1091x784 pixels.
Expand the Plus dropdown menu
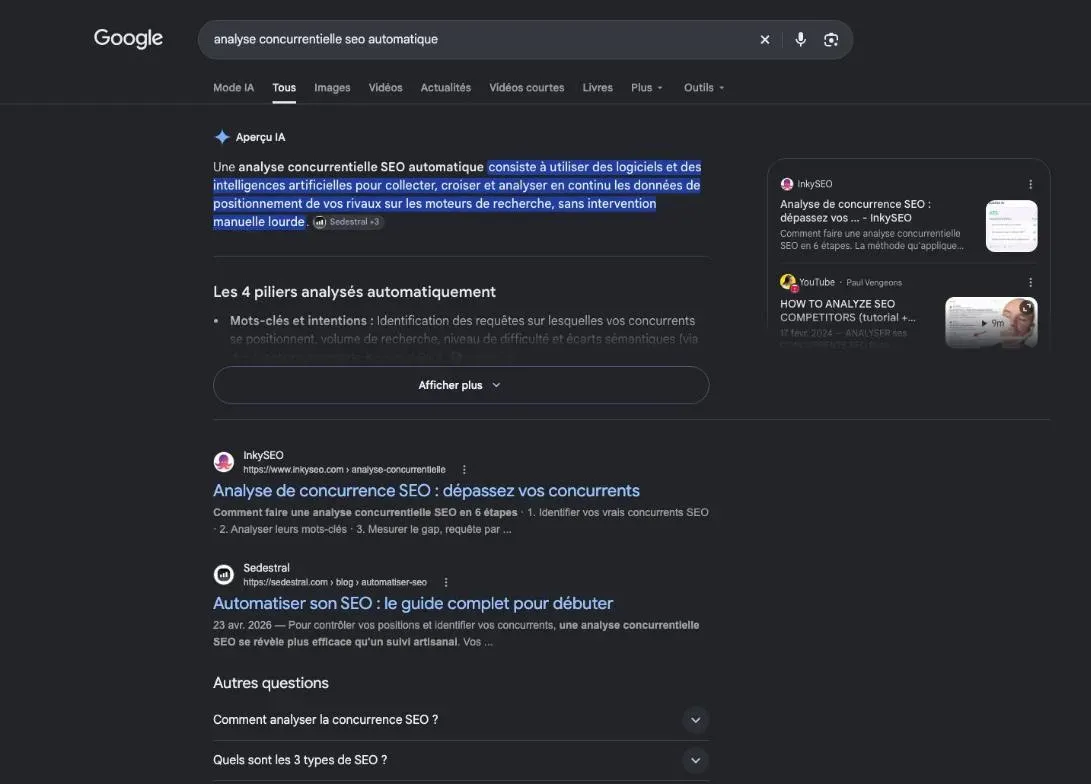point(646,88)
